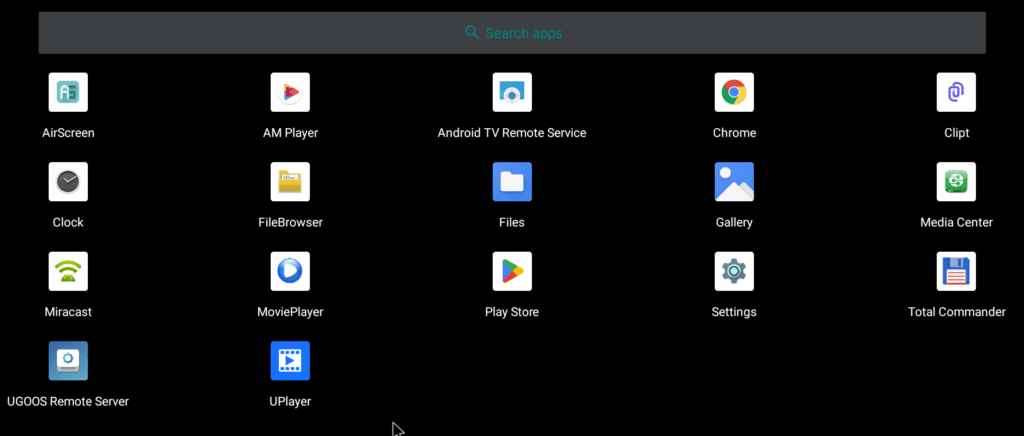Open the Play Store

pos(512,271)
